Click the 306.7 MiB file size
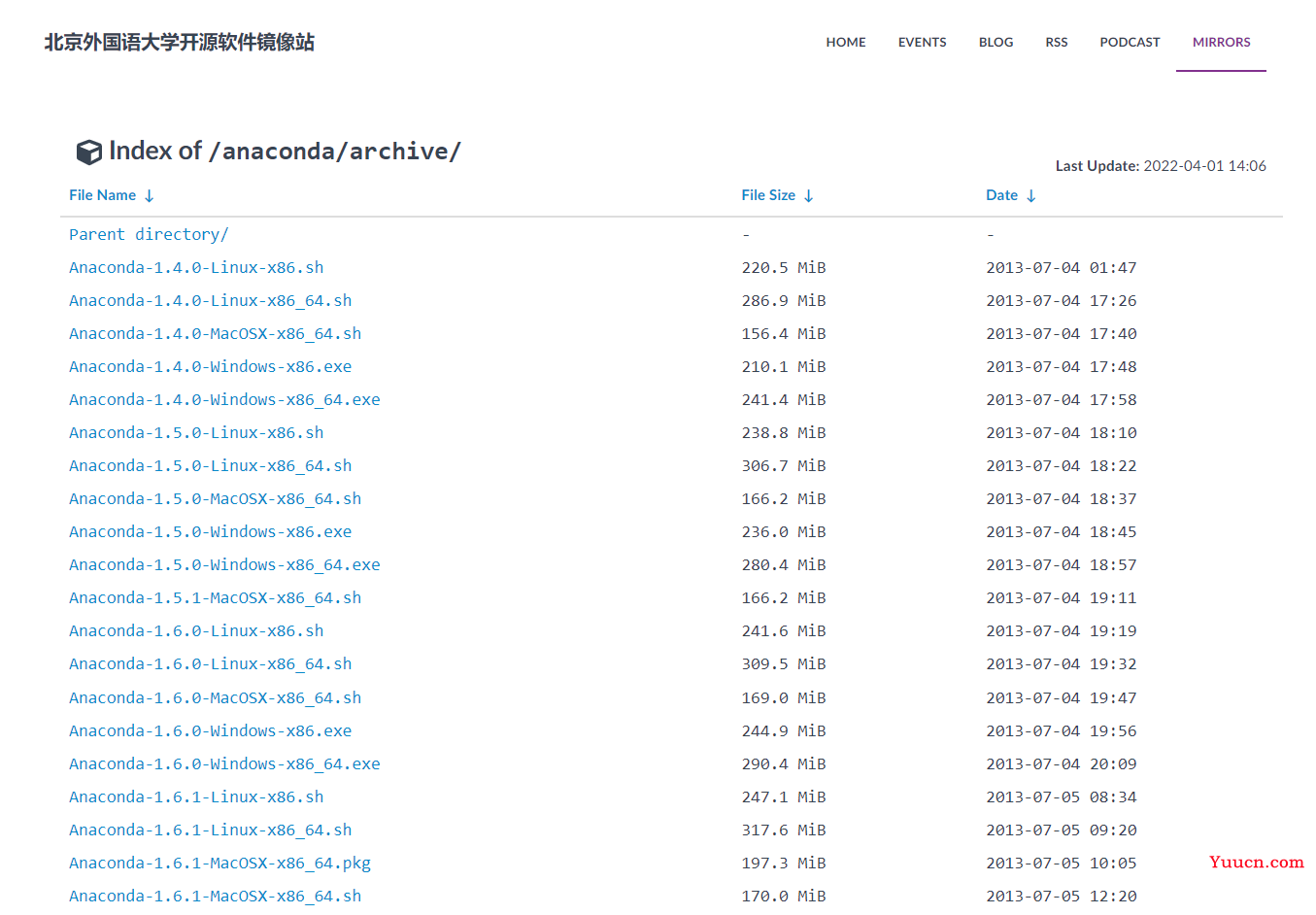 tap(784, 465)
